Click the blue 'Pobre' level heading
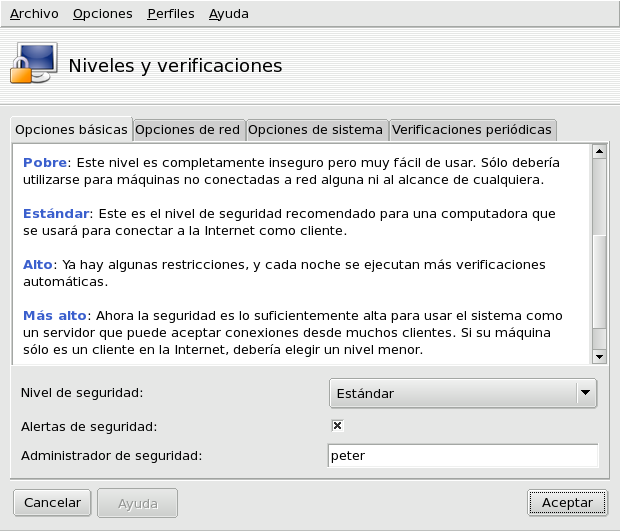This screenshot has width=620, height=532. click(45, 163)
